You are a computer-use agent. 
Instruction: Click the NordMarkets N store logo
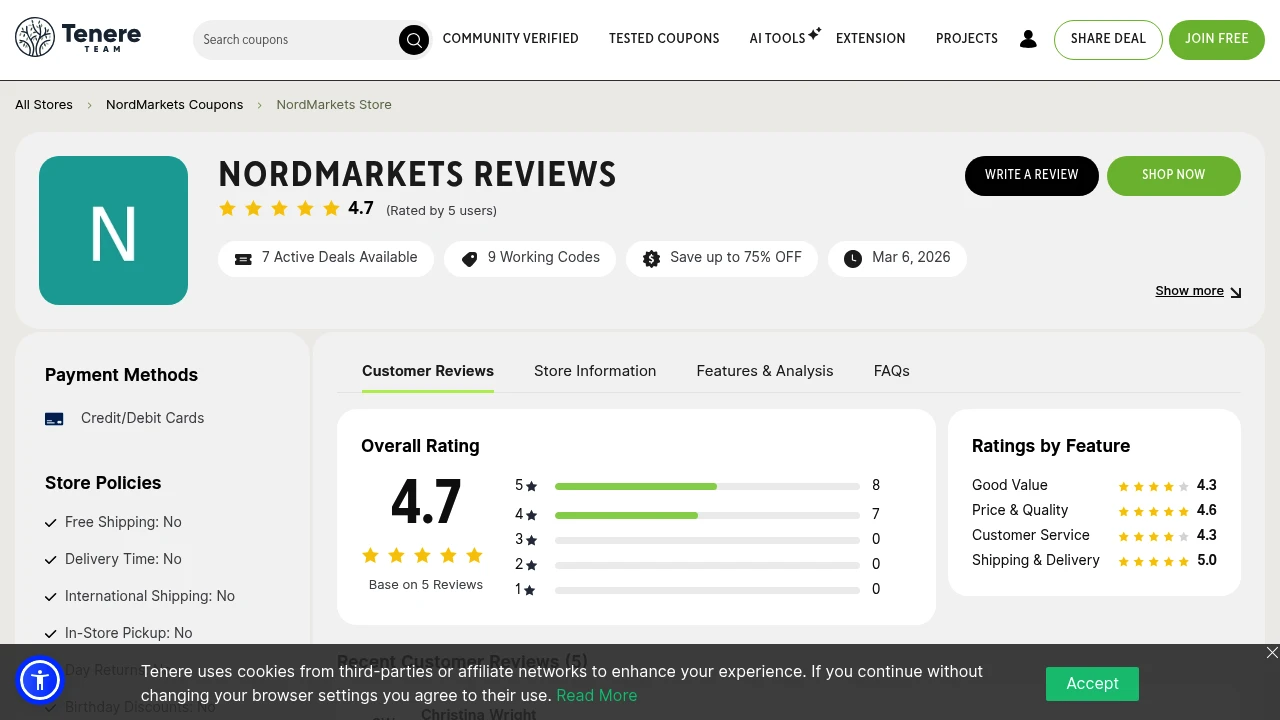click(x=113, y=230)
